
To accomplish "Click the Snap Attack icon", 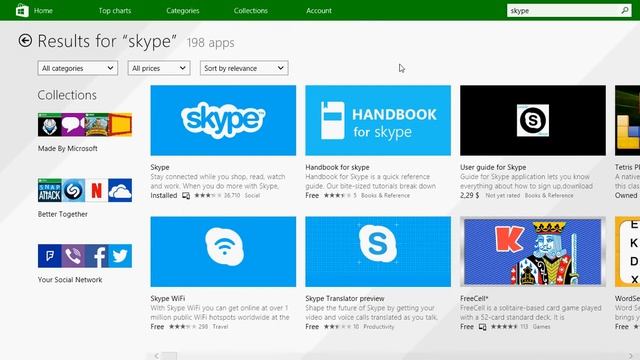I will tap(49, 190).
